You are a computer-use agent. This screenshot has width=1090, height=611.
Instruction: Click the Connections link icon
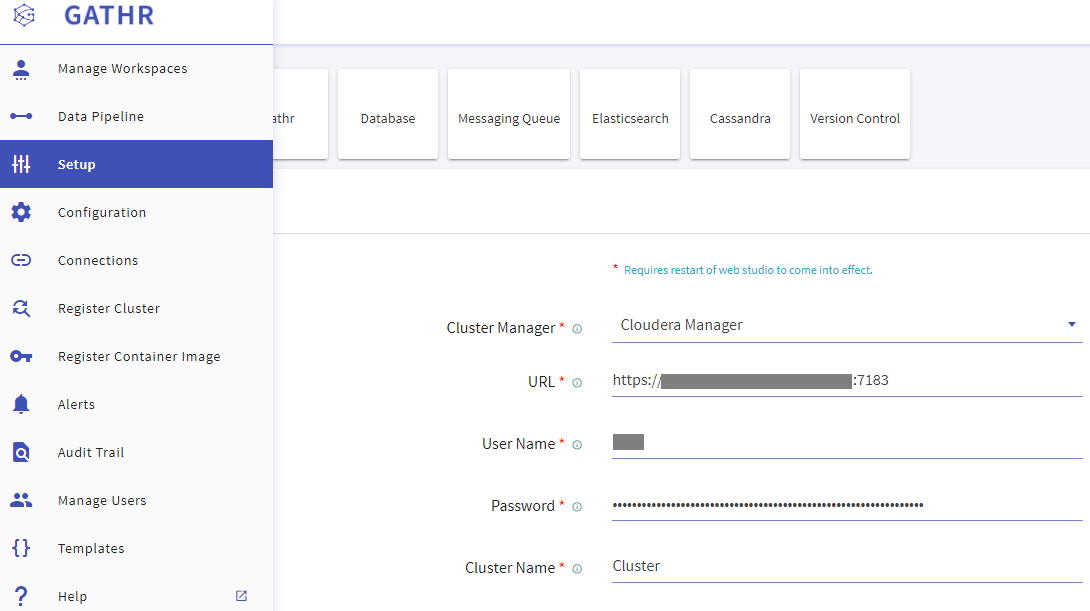(x=21, y=260)
